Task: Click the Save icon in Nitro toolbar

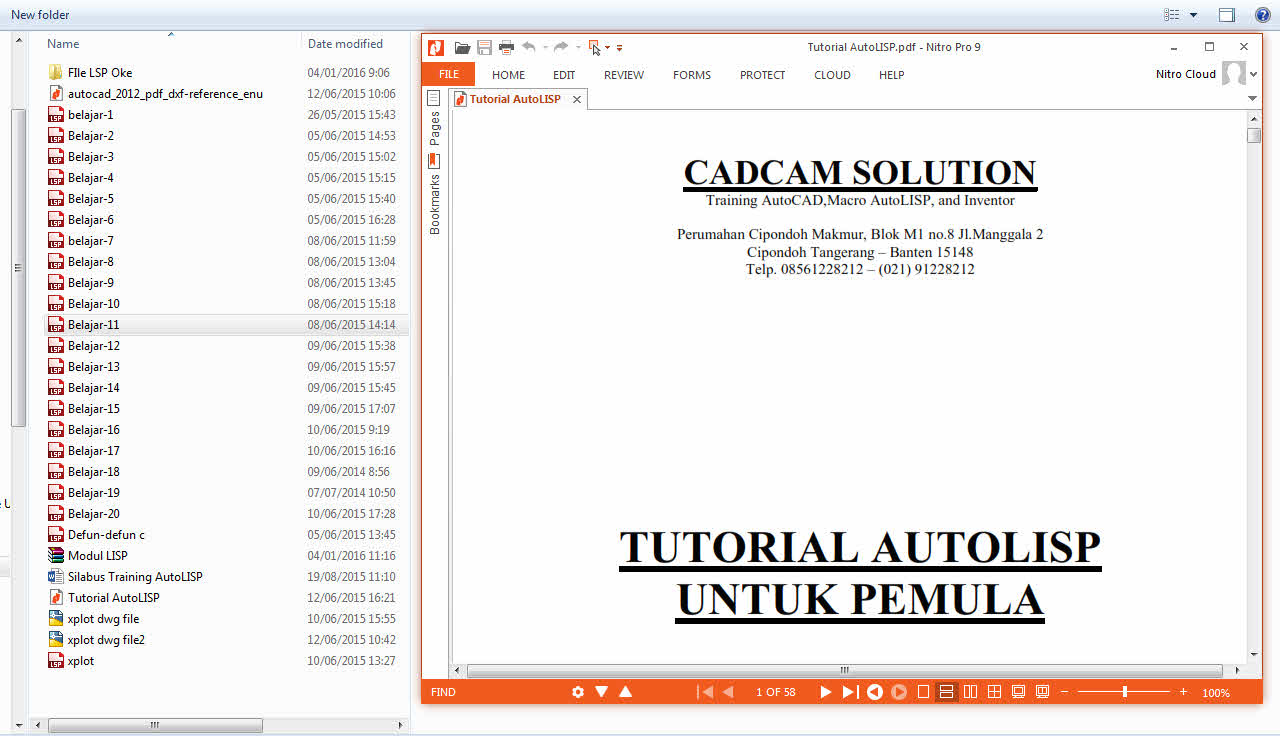Action: pyautogui.click(x=484, y=47)
